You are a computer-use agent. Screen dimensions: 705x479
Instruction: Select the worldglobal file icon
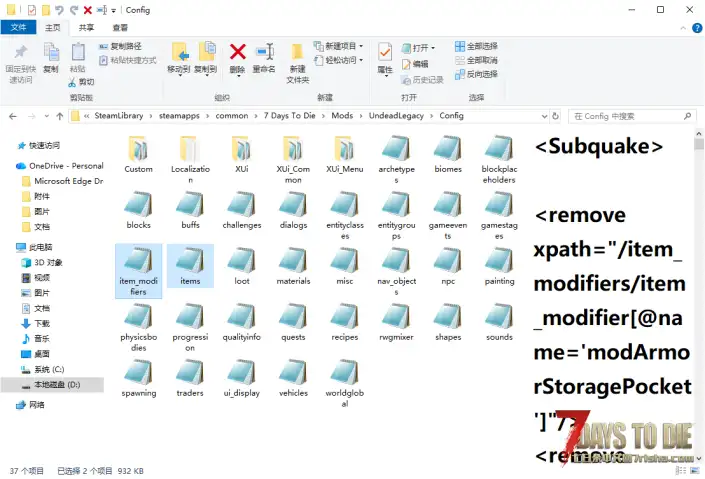click(x=344, y=372)
